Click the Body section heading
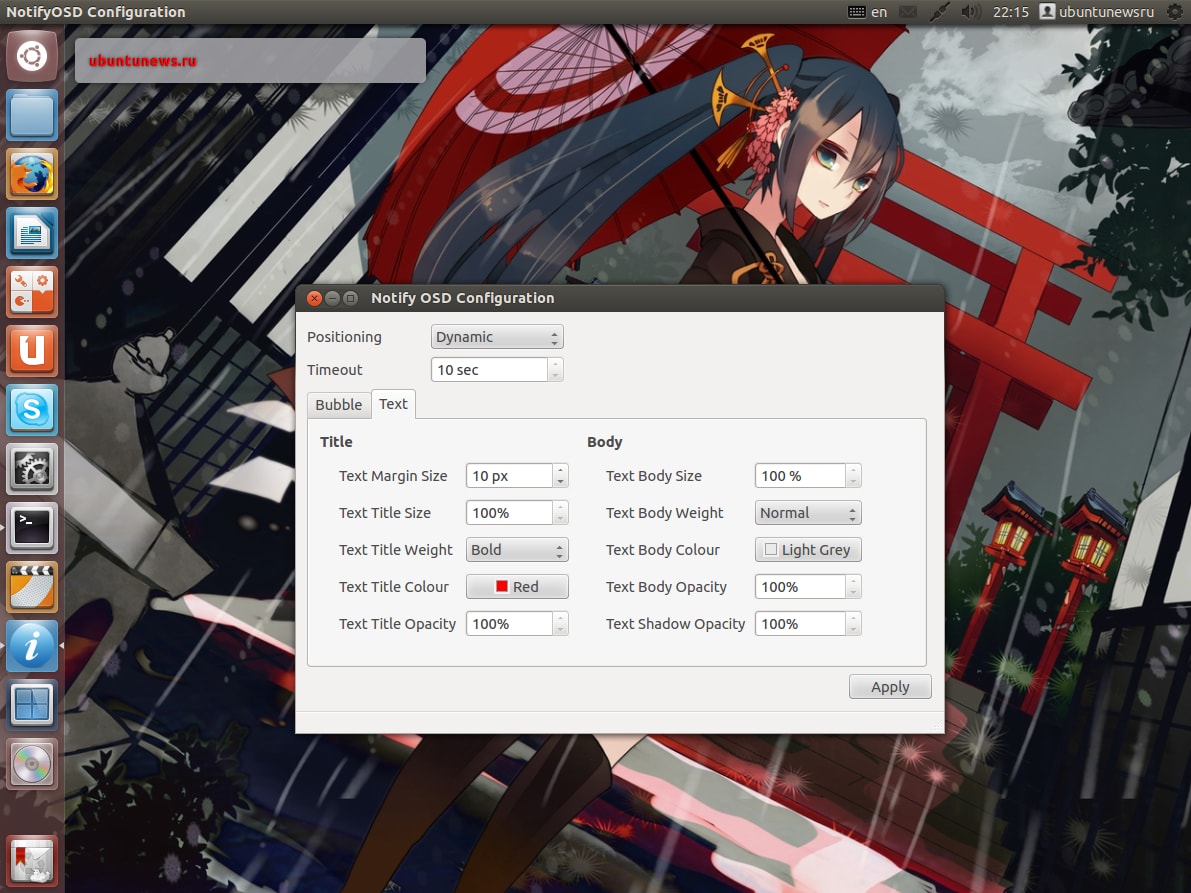 (605, 441)
